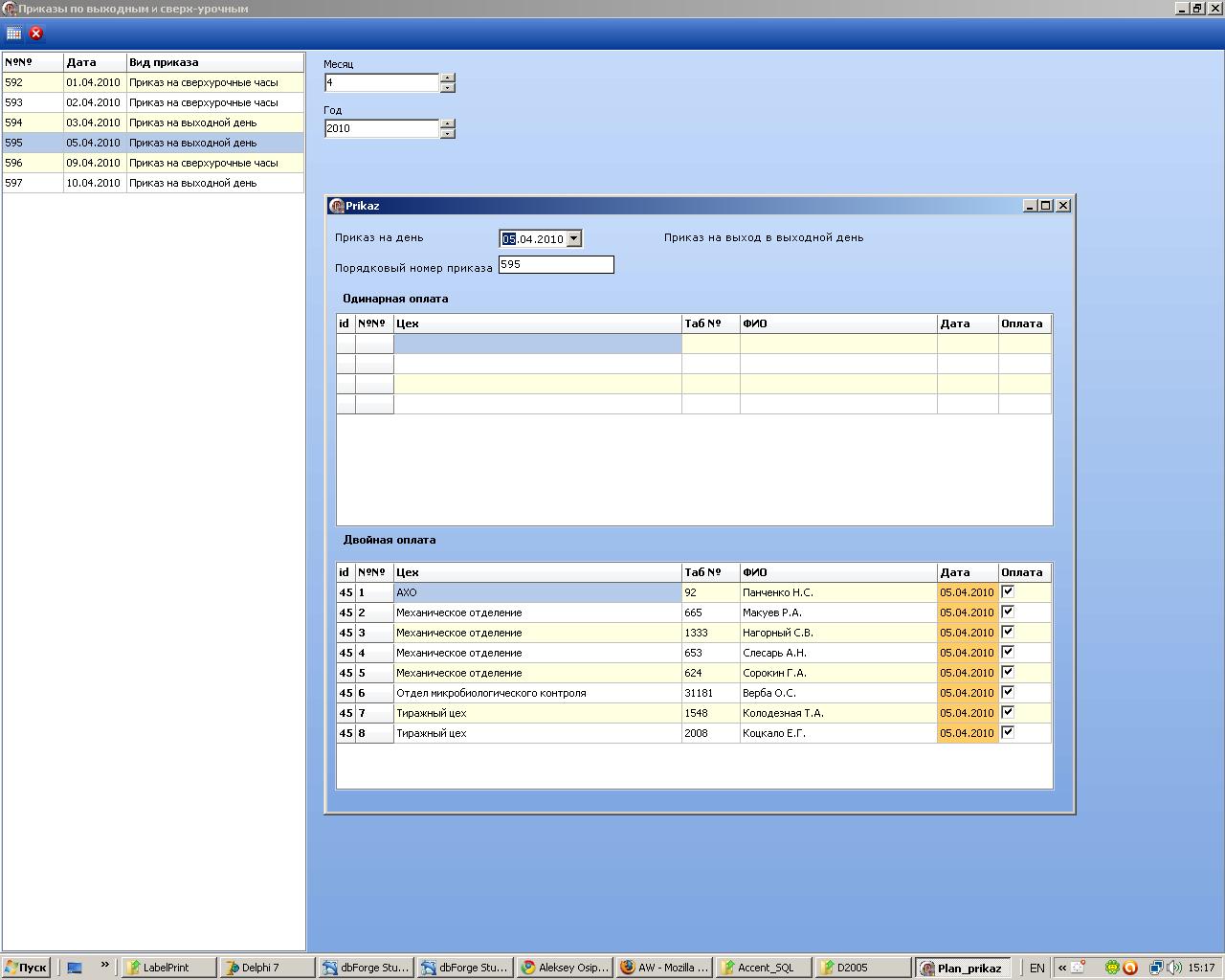Click the Порядковый номер приказа field
The width and height of the screenshot is (1225, 980).
(x=556, y=265)
